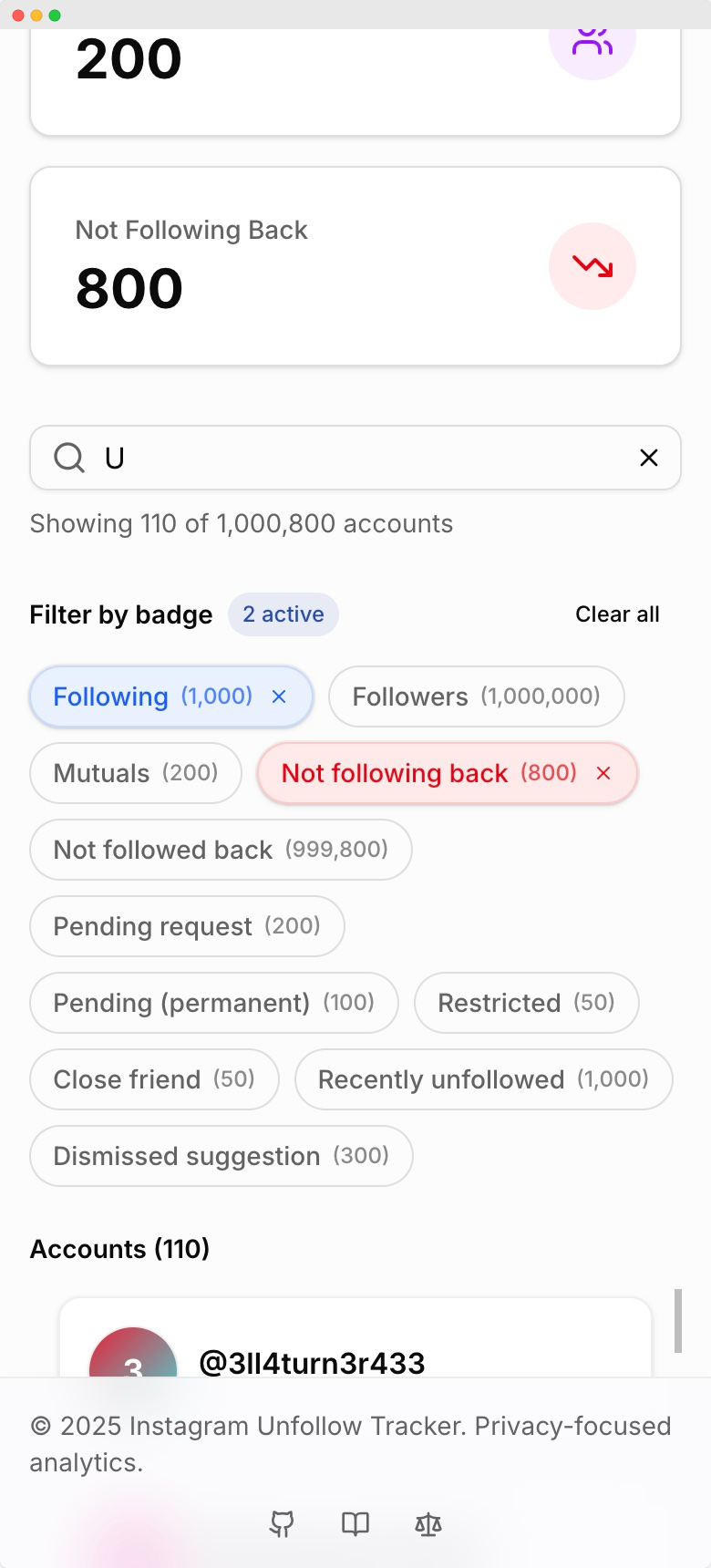Viewport: 711px width, 1568px height.
Task: Click the right-side scrollbar
Action: pyautogui.click(x=679, y=1322)
